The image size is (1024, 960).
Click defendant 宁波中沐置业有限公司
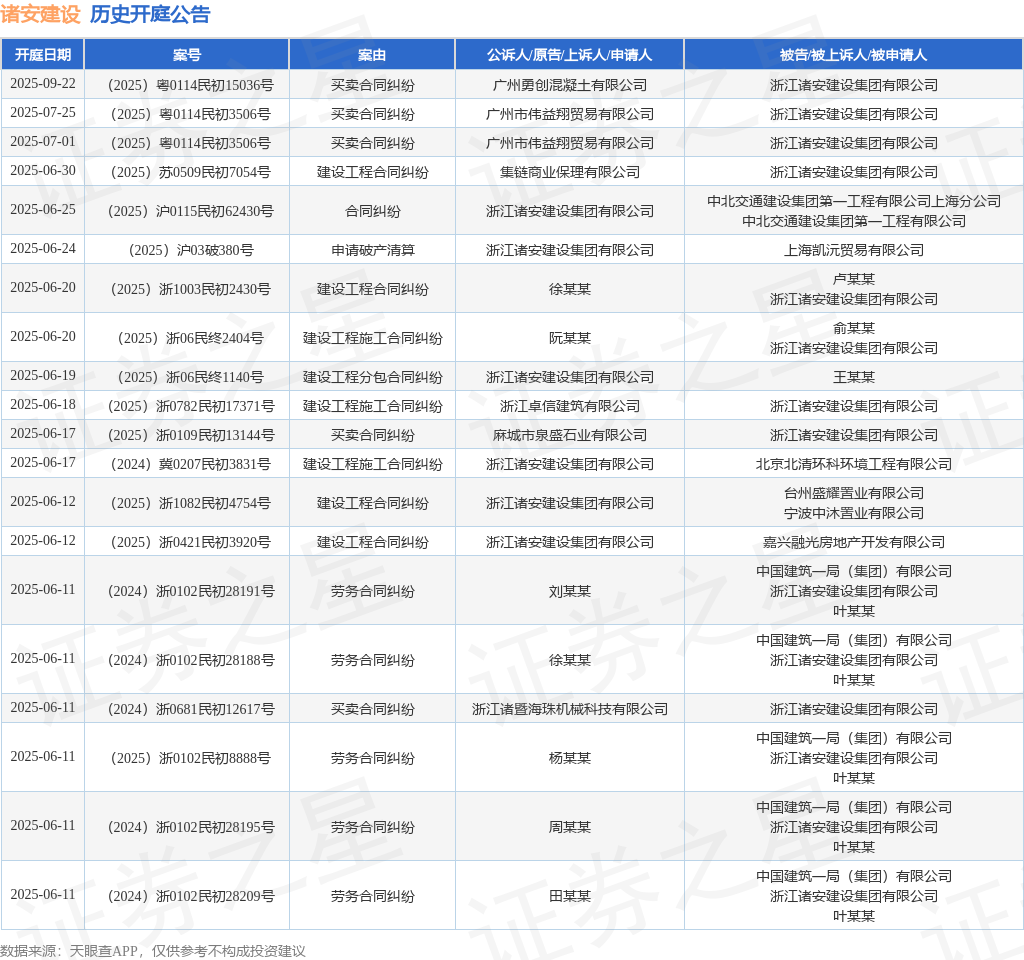point(854,513)
